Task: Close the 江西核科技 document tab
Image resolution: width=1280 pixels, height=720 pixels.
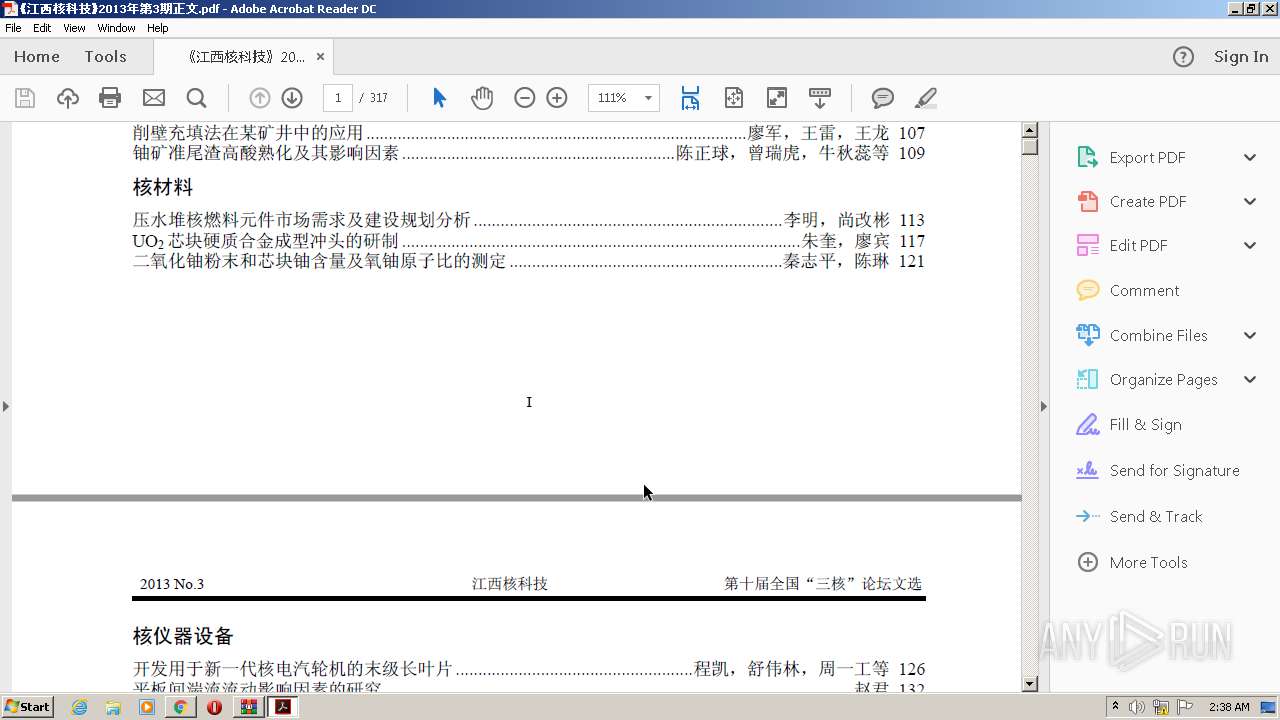Action: click(320, 57)
